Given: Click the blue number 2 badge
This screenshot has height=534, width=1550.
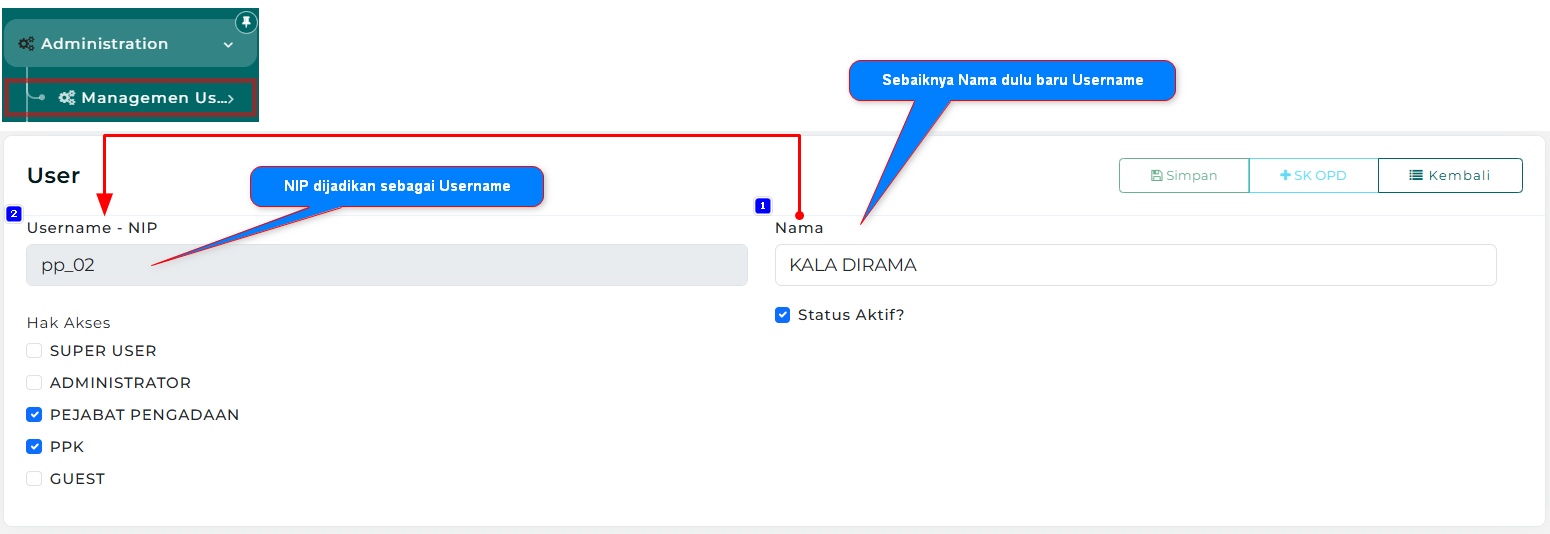Looking at the screenshot, I should (x=14, y=213).
